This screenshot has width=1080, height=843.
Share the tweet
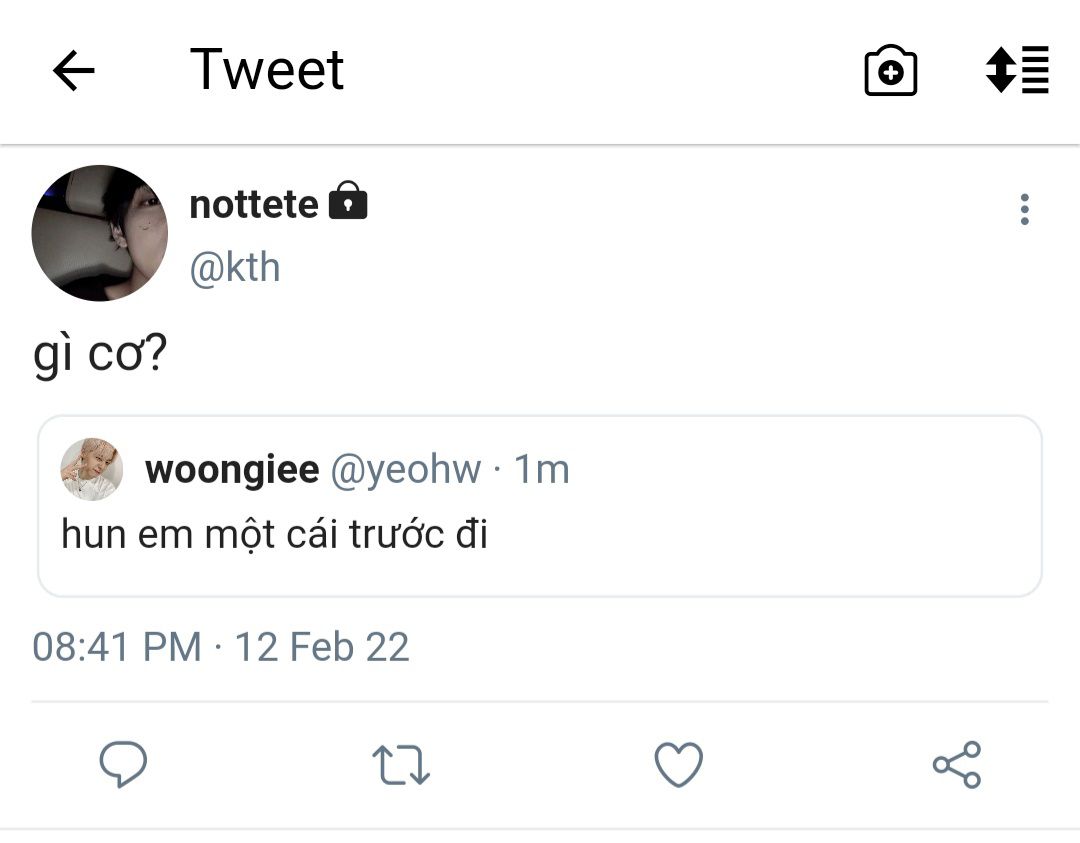click(x=956, y=765)
